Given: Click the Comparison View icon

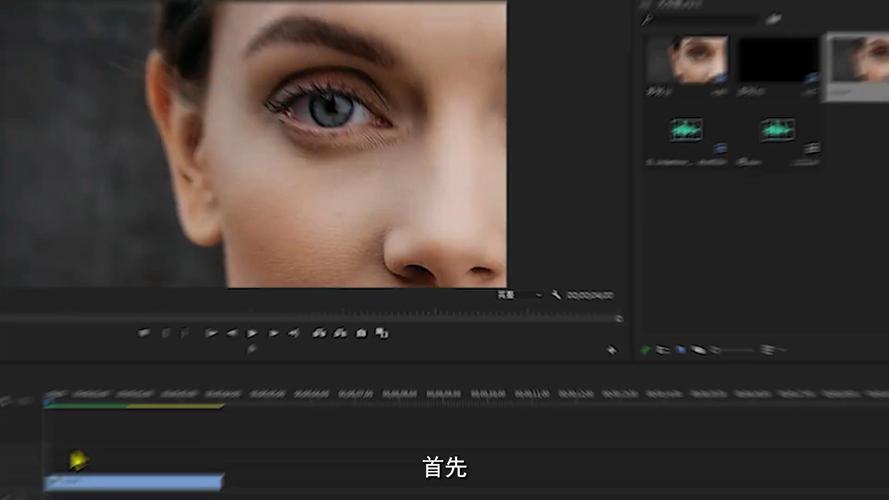Looking at the screenshot, I should (x=382, y=333).
